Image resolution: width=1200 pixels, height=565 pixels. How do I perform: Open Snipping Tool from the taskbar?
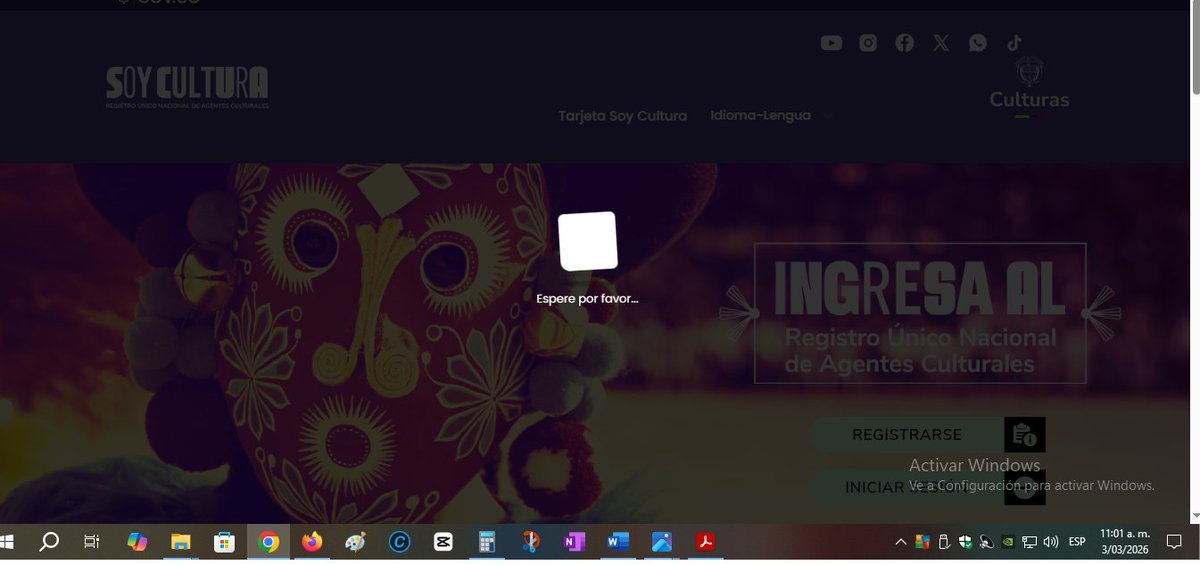tap(531, 542)
